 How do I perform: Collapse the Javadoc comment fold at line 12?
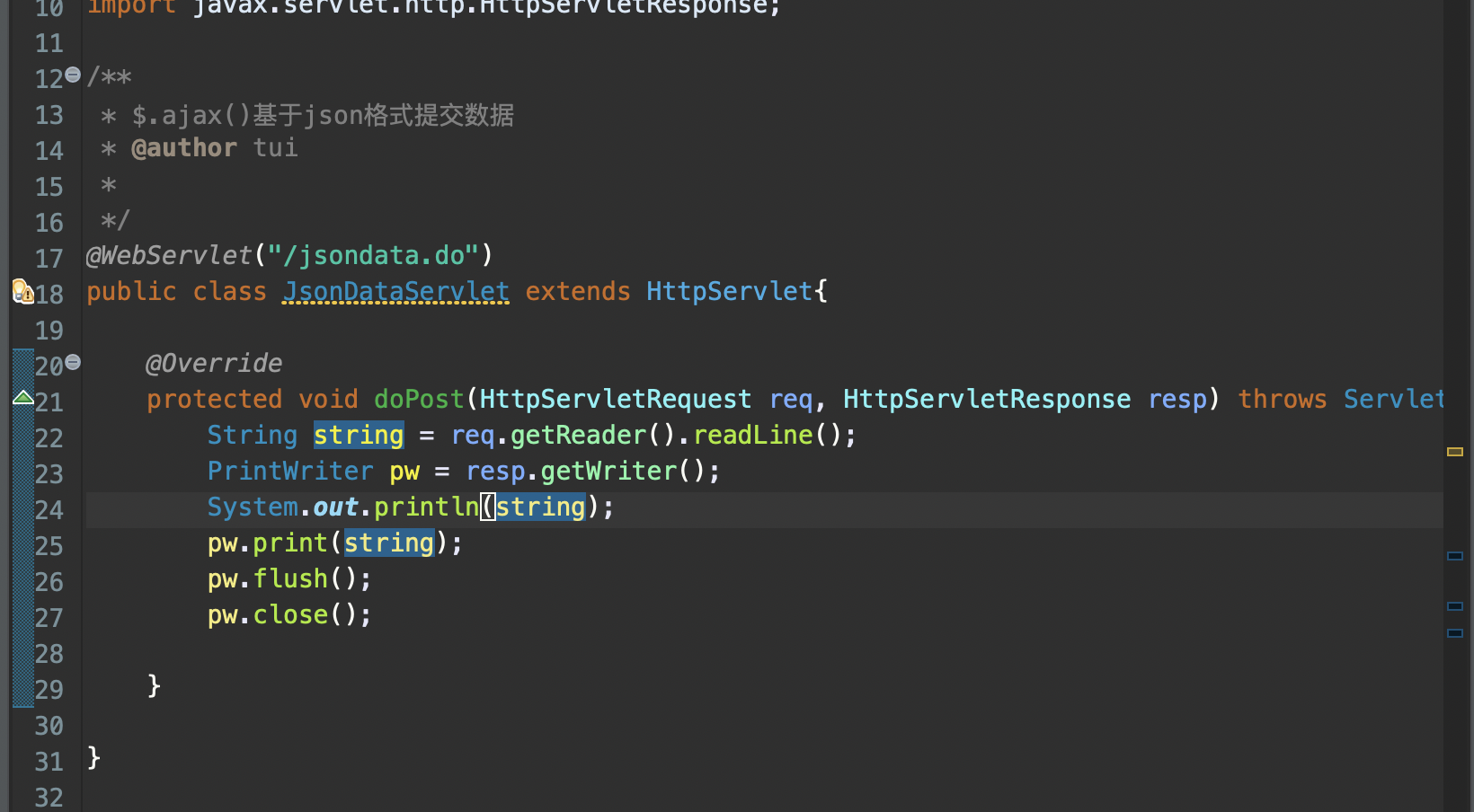coord(73,75)
